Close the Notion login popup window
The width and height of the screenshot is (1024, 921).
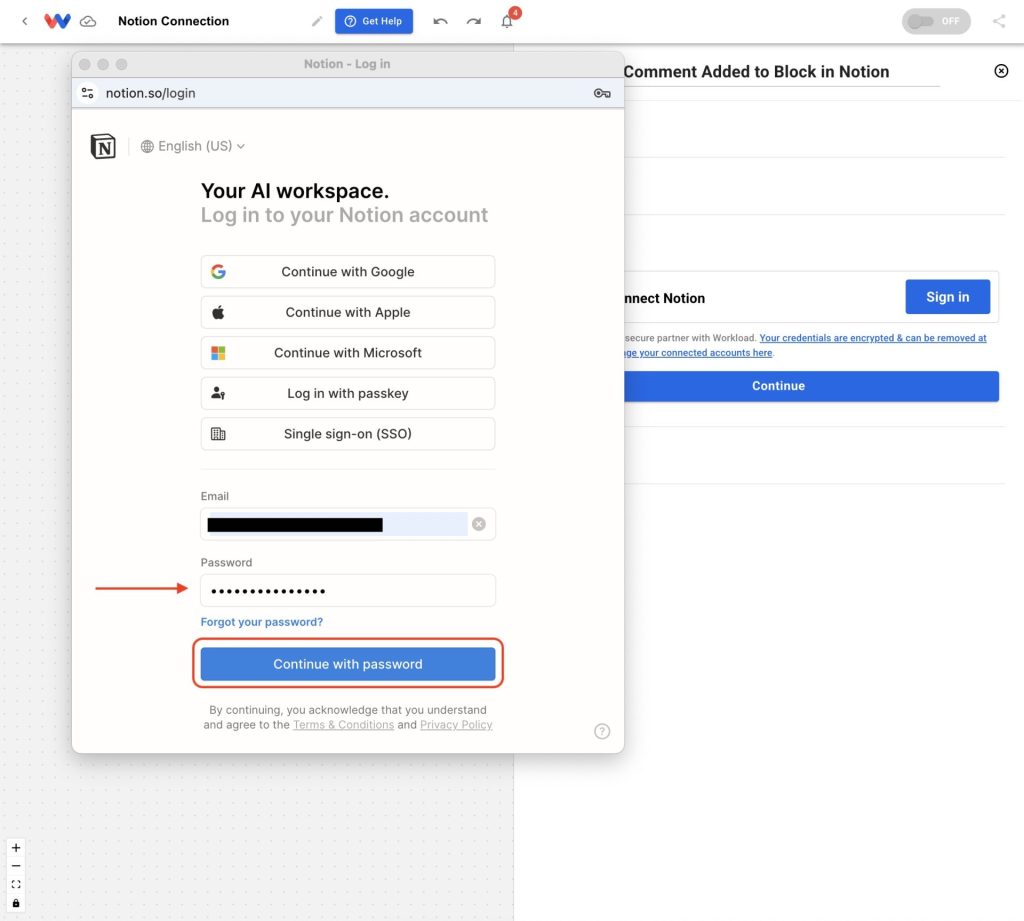point(84,64)
